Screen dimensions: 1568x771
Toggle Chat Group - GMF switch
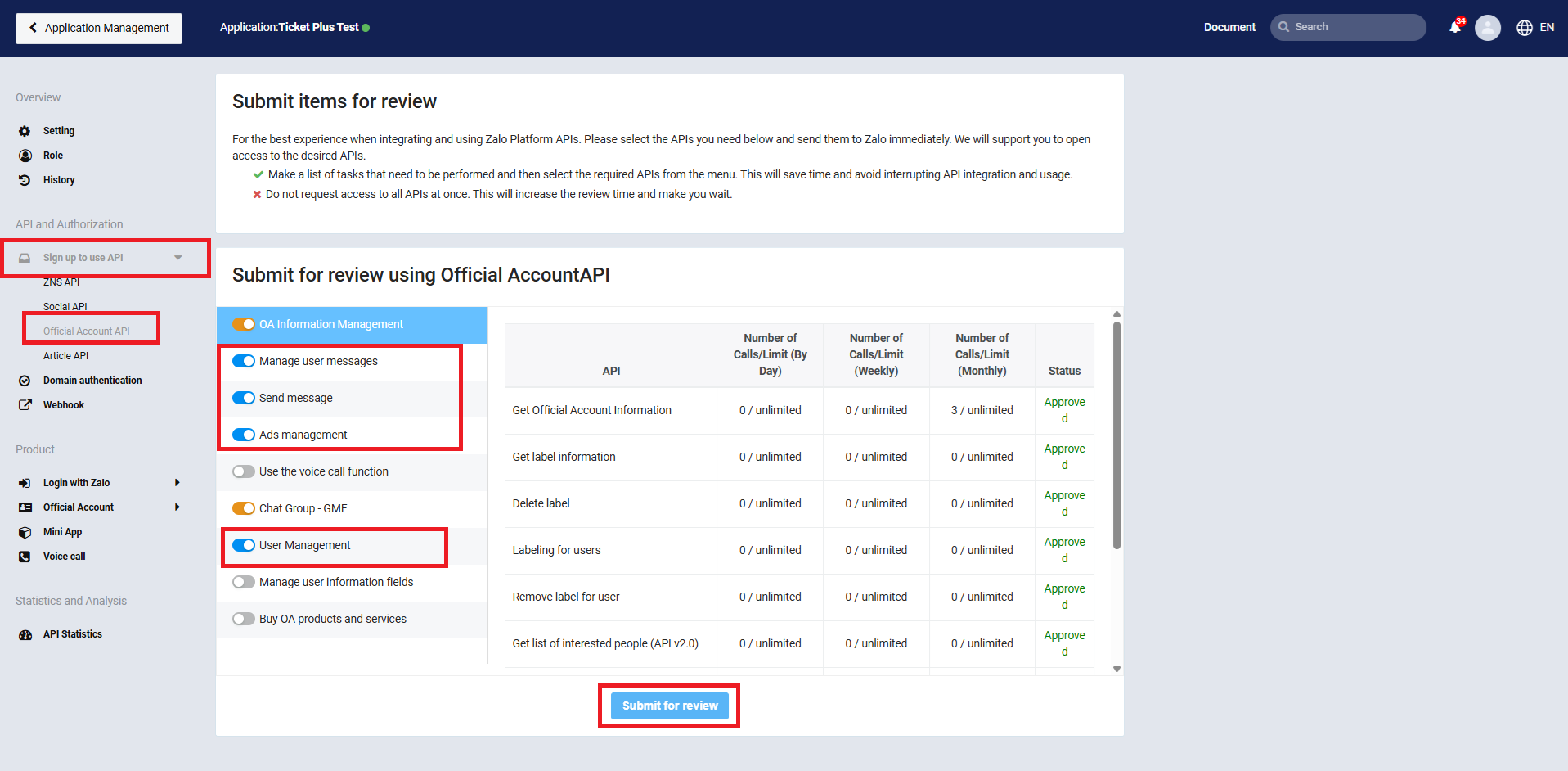pyautogui.click(x=244, y=508)
